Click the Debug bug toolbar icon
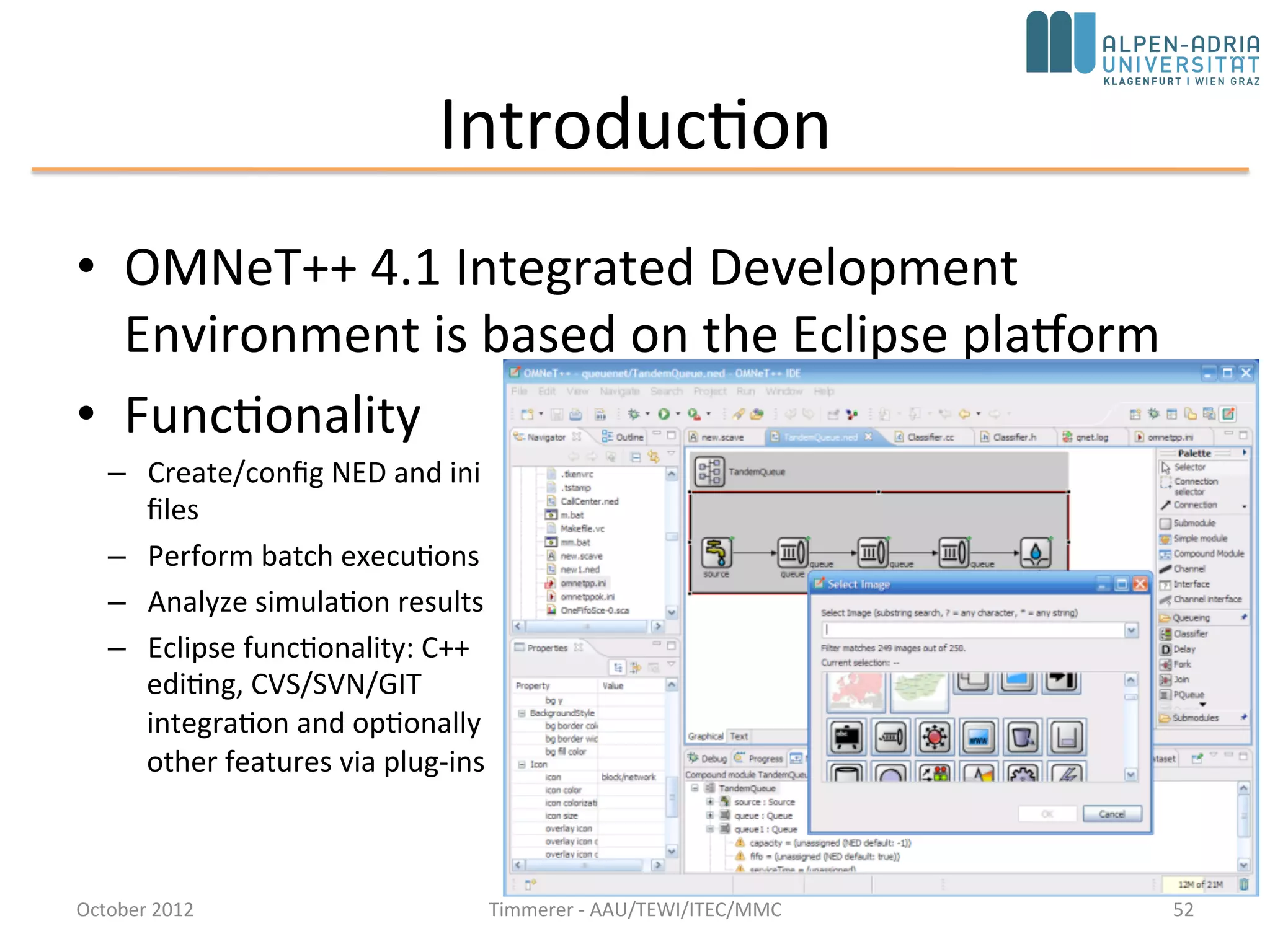This screenshot has height=952, width=1270. (x=634, y=414)
